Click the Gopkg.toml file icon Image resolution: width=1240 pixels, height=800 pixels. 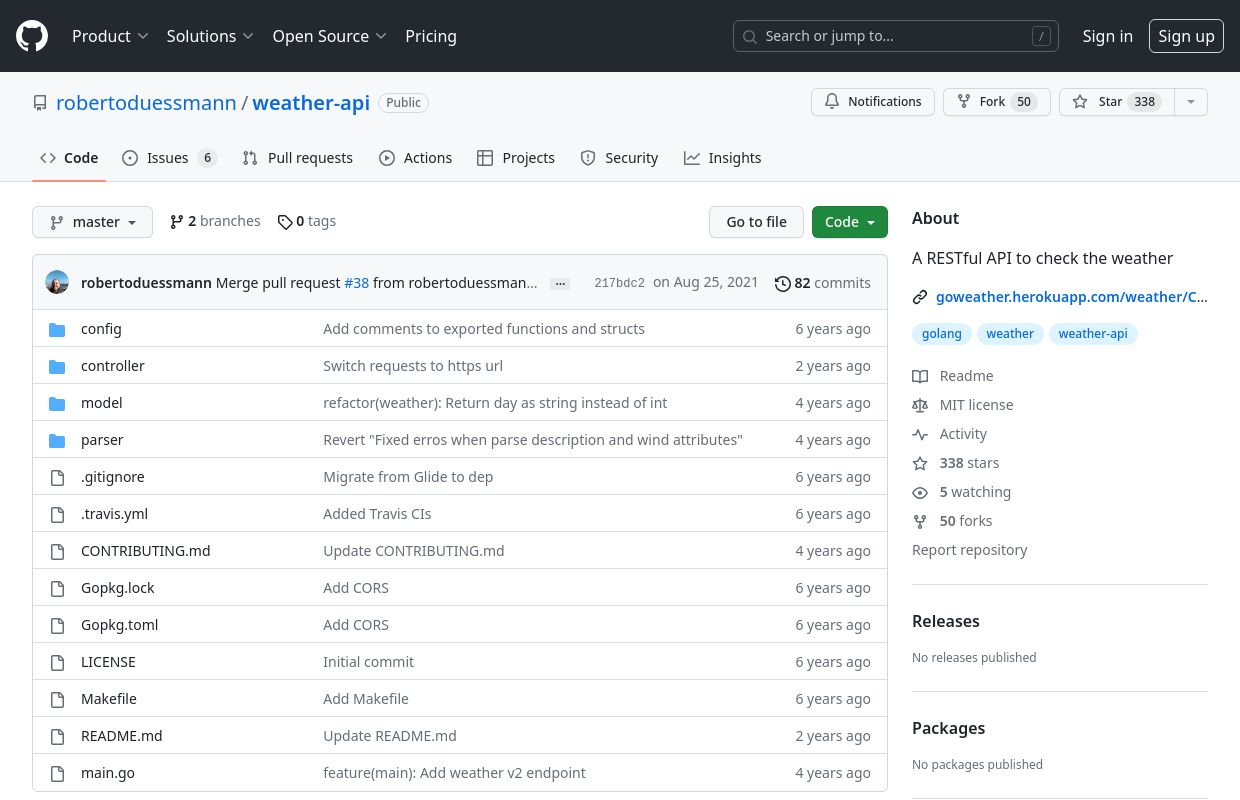point(58,625)
